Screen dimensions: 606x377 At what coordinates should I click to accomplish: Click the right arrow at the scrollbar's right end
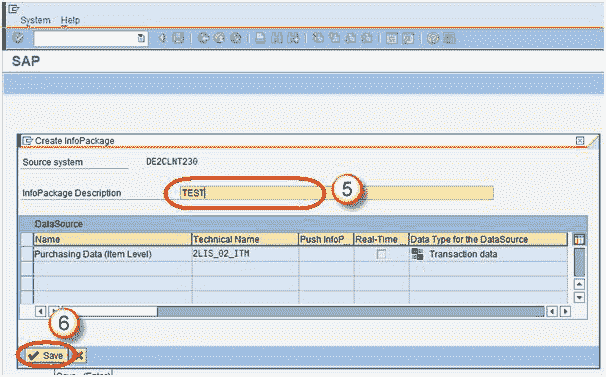coord(565,311)
